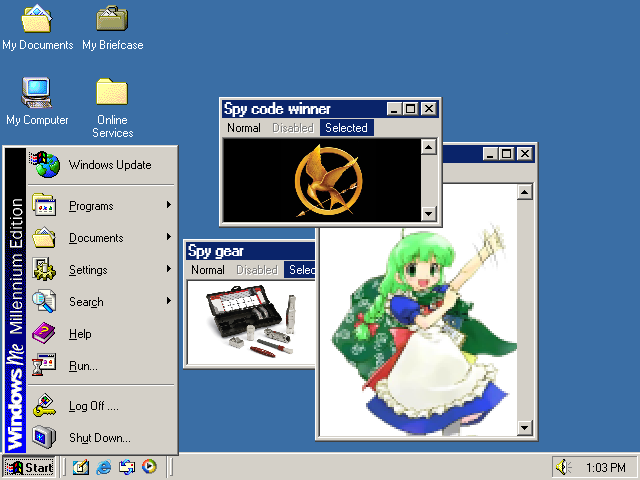Choose Shut Down... in the Start menu

click(102, 438)
